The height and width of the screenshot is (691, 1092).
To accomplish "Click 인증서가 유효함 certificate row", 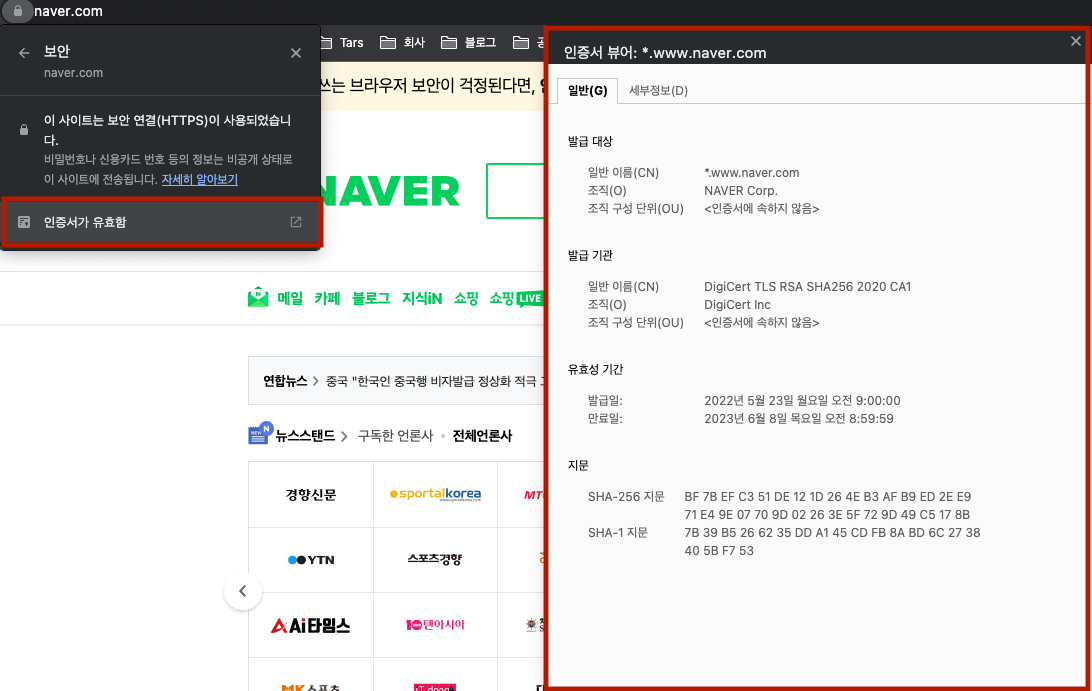I will pos(161,222).
